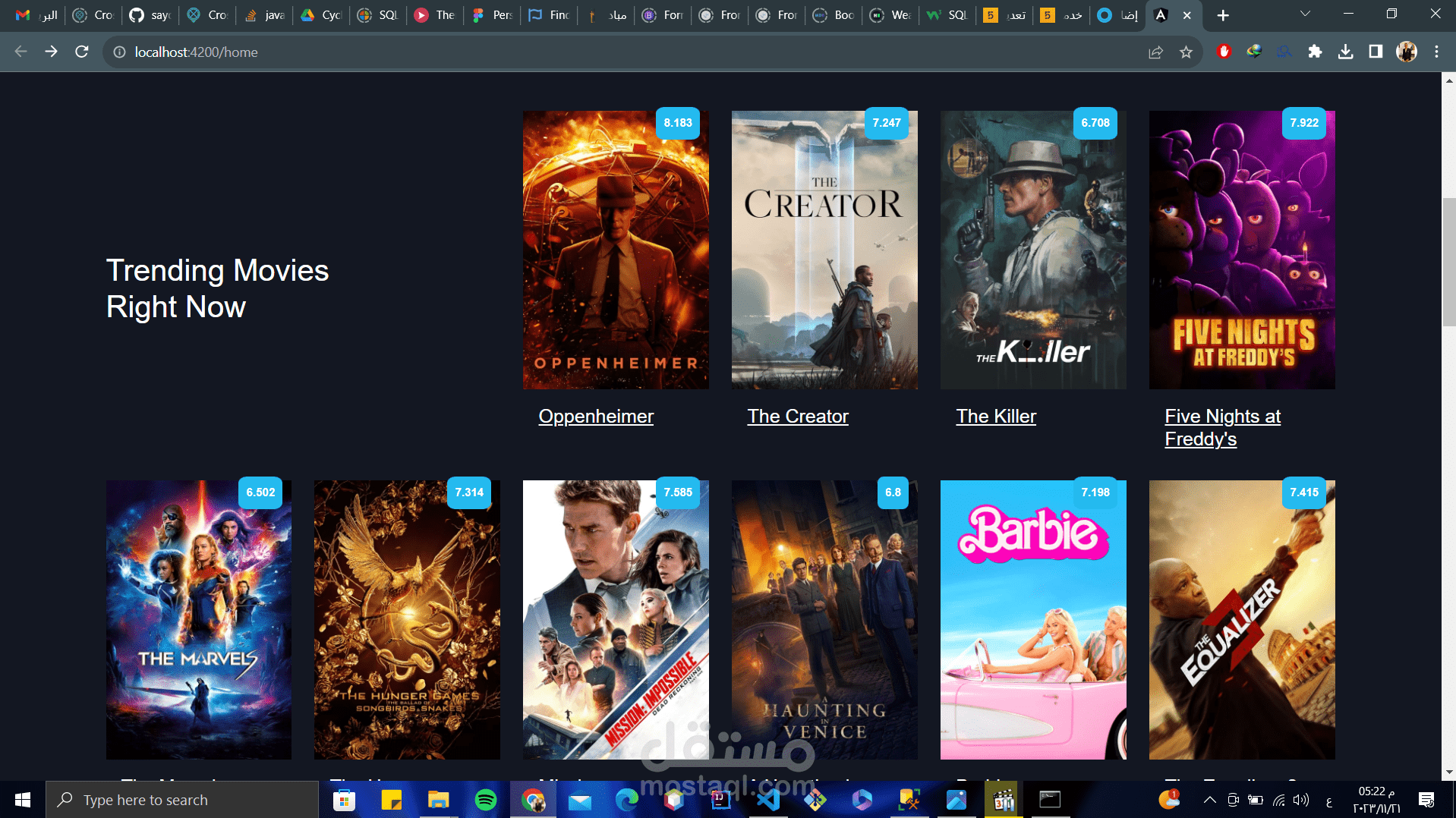Open the volume control in tray
This screenshot has width=1456, height=818.
1301,800
